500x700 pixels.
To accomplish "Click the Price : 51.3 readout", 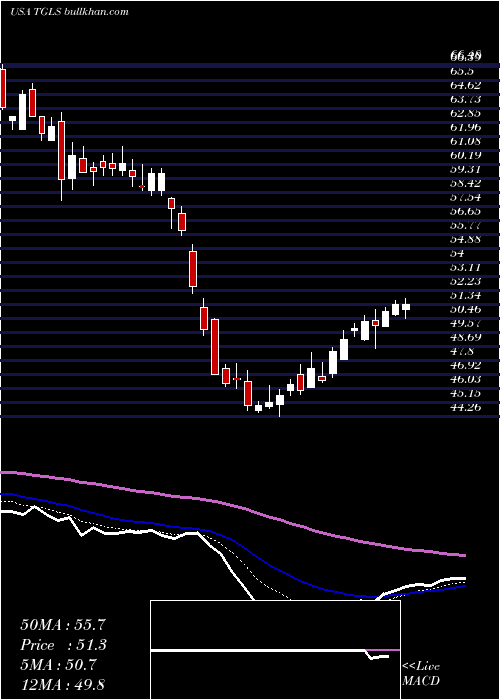I will coord(64,645).
